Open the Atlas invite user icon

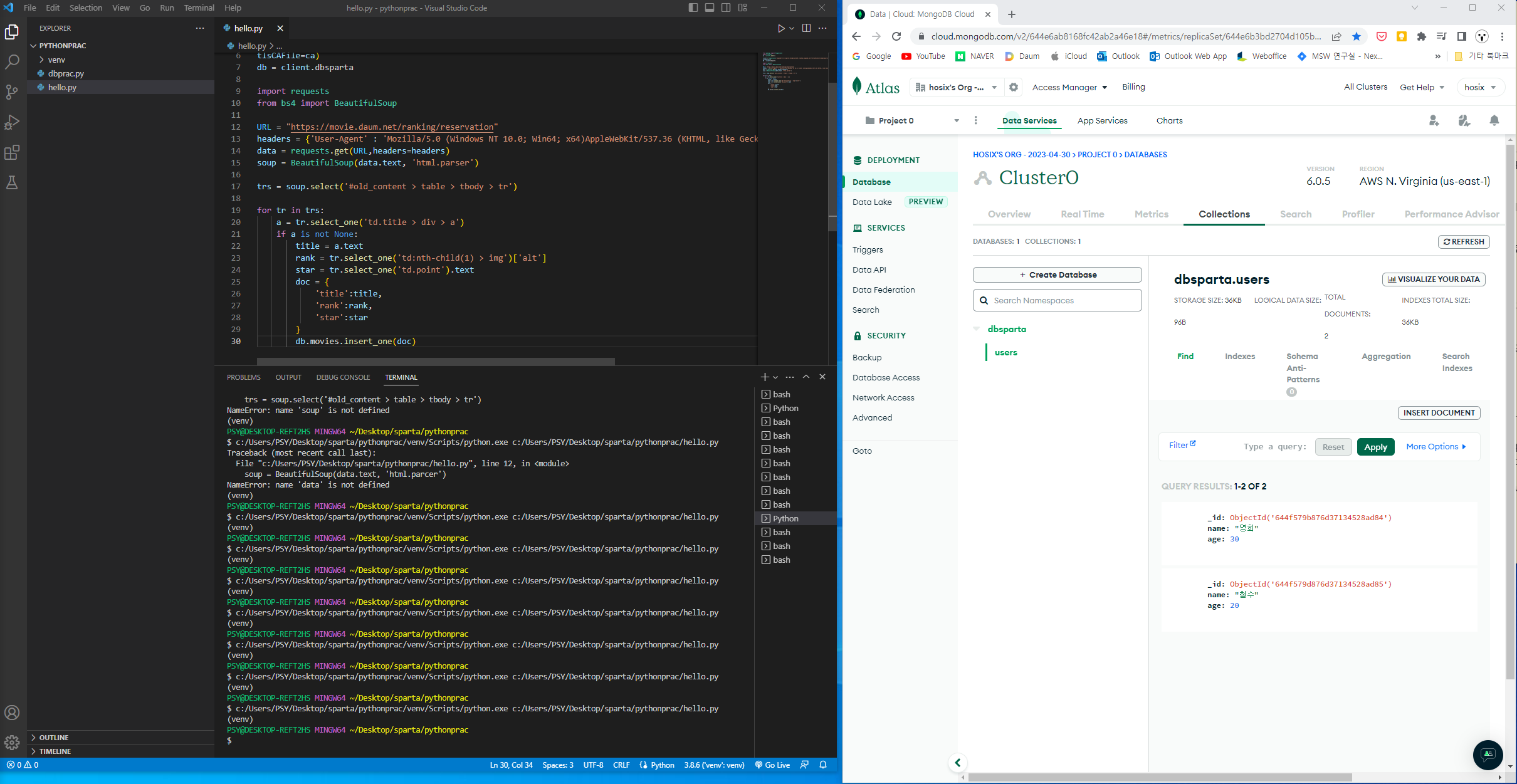1434,120
